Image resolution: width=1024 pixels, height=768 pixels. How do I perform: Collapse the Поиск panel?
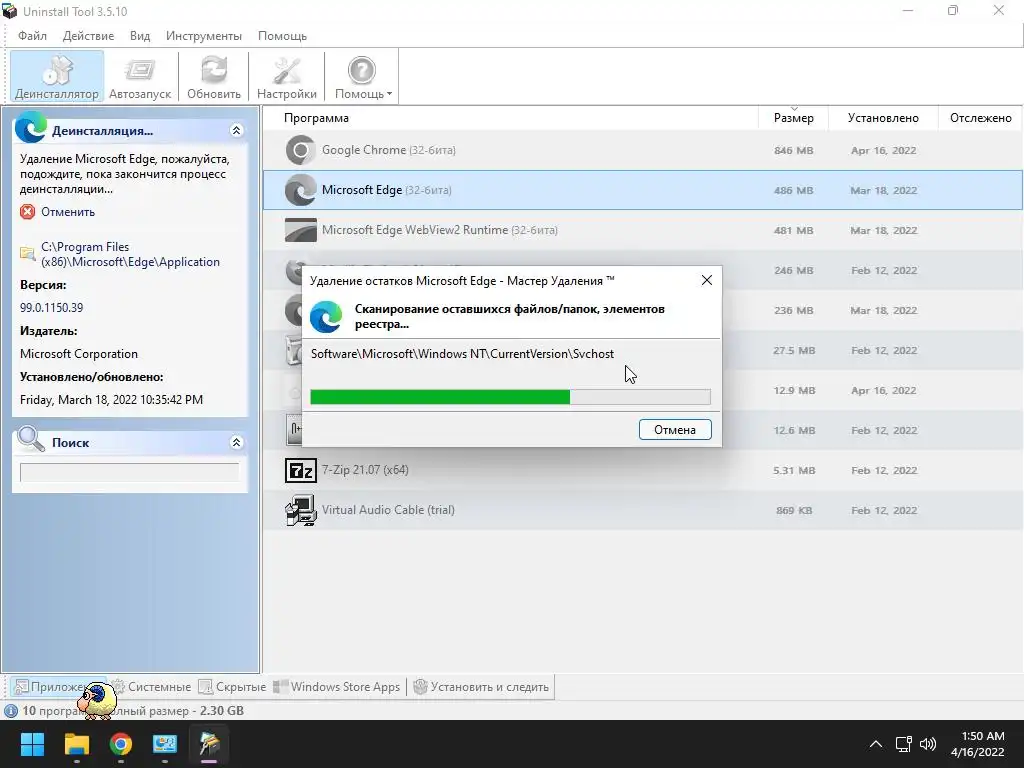pos(236,443)
